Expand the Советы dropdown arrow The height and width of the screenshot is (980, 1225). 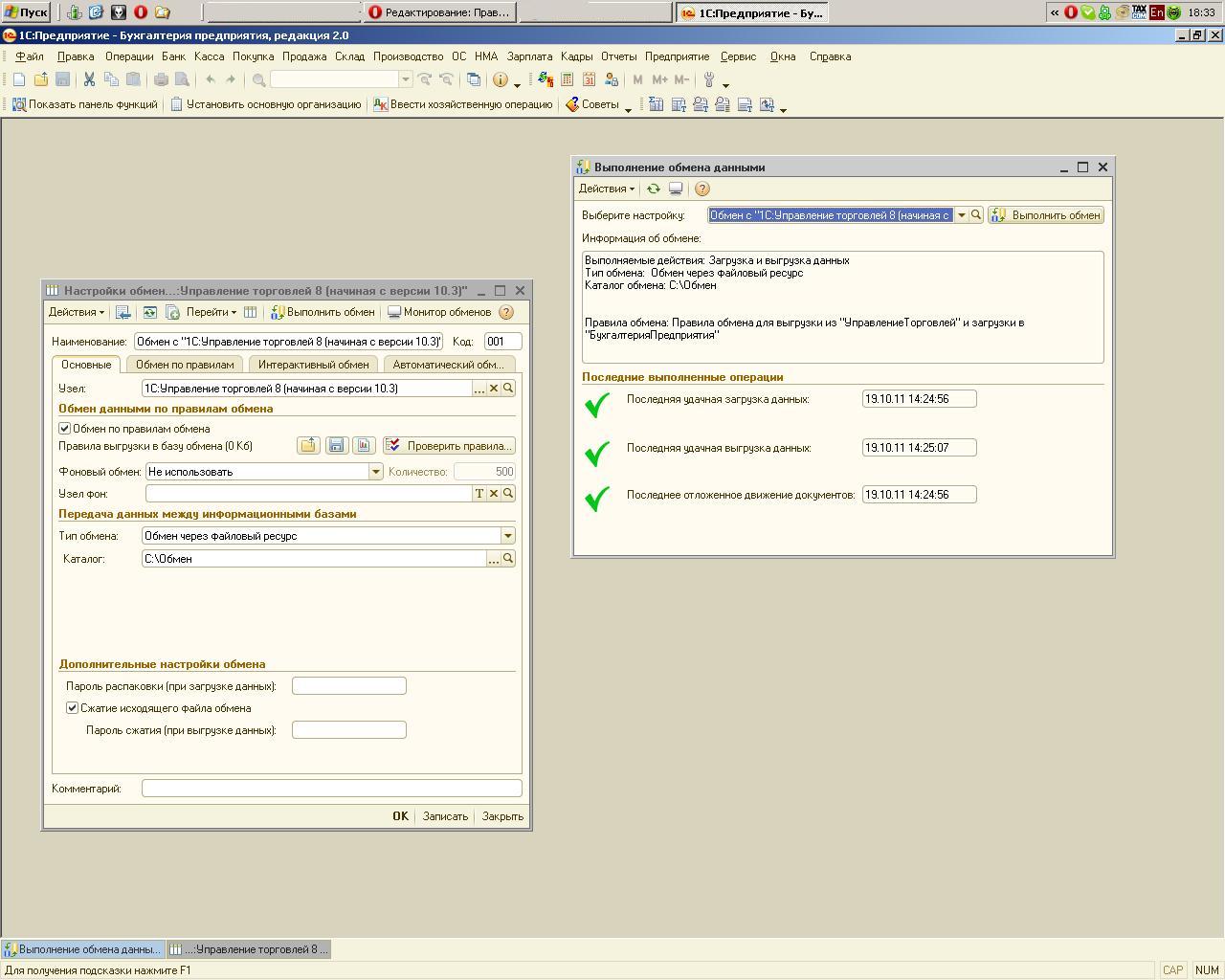[628, 108]
